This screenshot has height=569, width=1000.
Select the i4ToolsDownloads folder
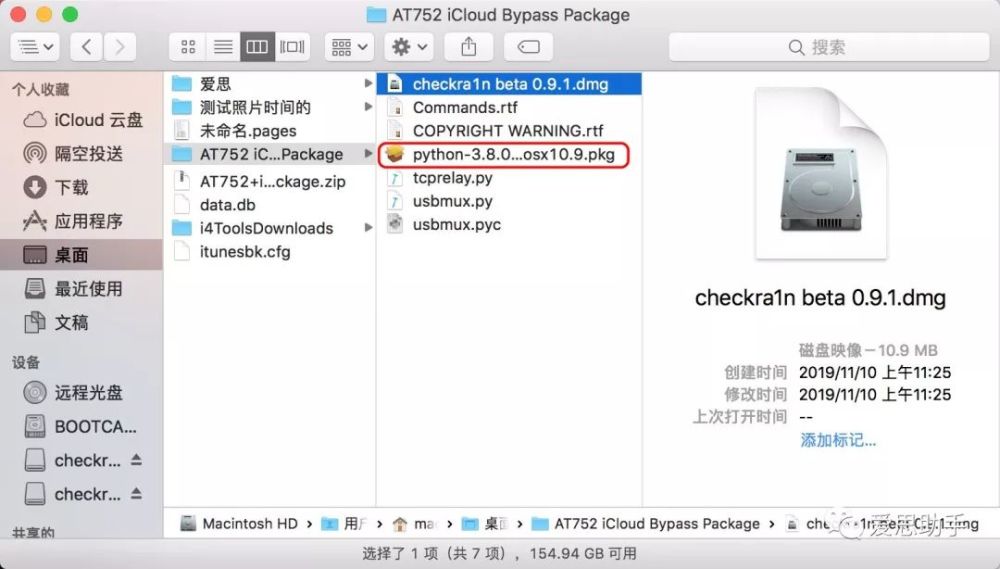(269, 228)
